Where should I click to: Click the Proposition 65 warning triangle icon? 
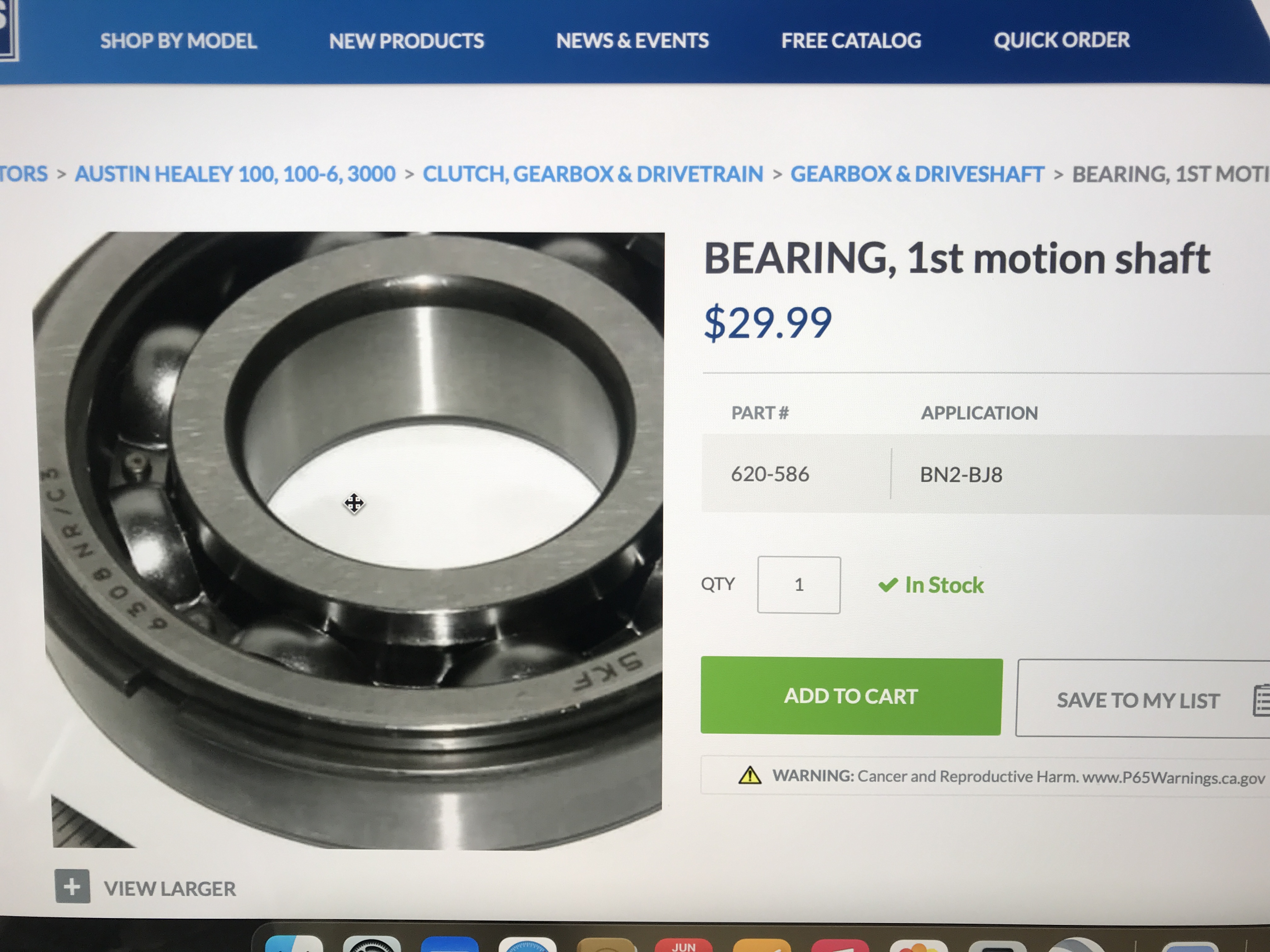click(x=749, y=775)
